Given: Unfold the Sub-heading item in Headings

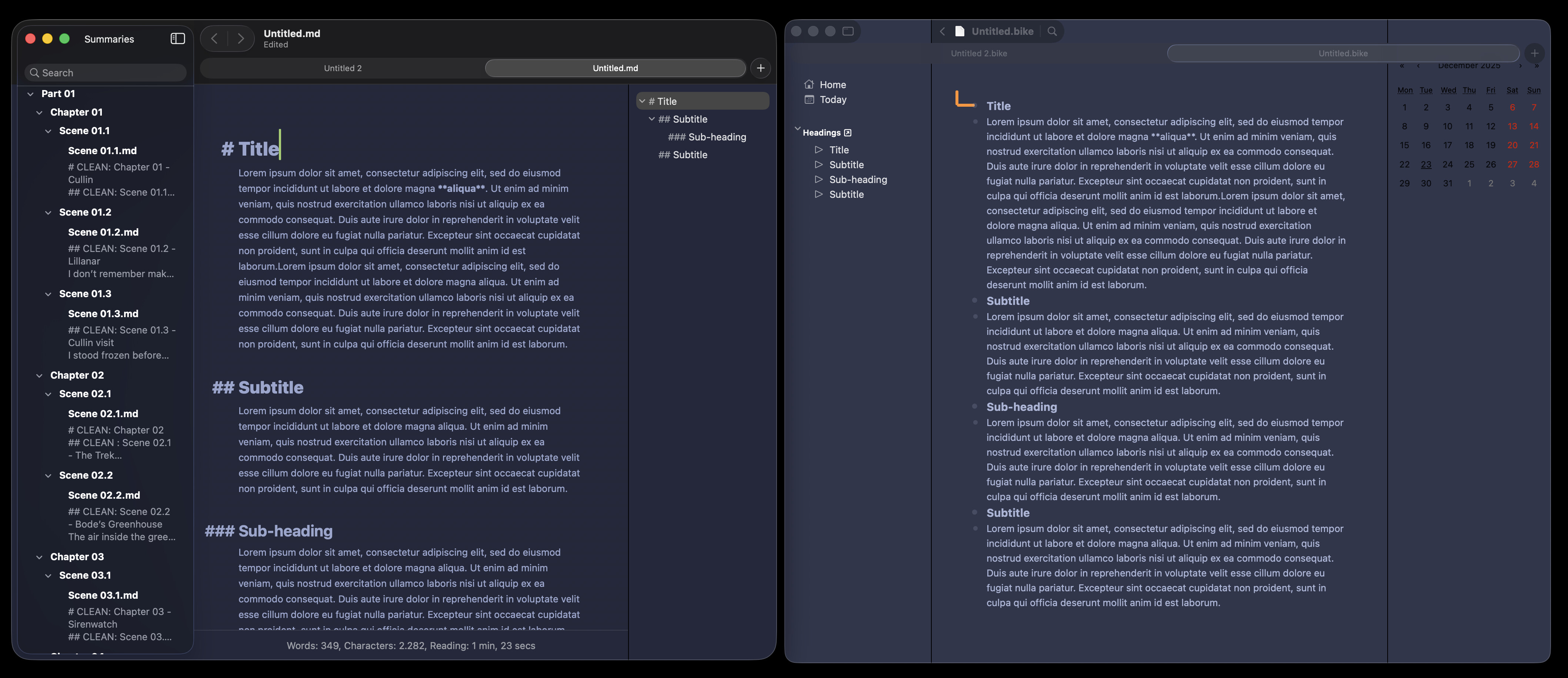Looking at the screenshot, I should 819,180.
